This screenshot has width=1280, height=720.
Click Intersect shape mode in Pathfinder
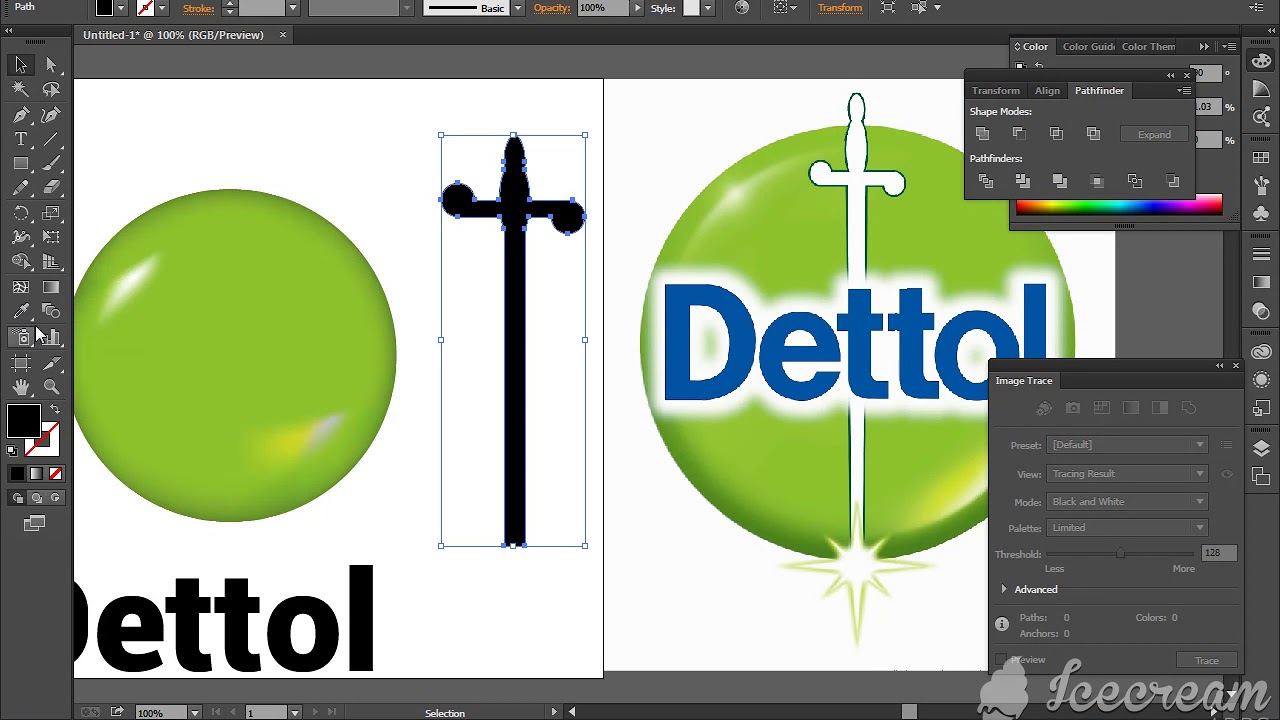click(1056, 134)
